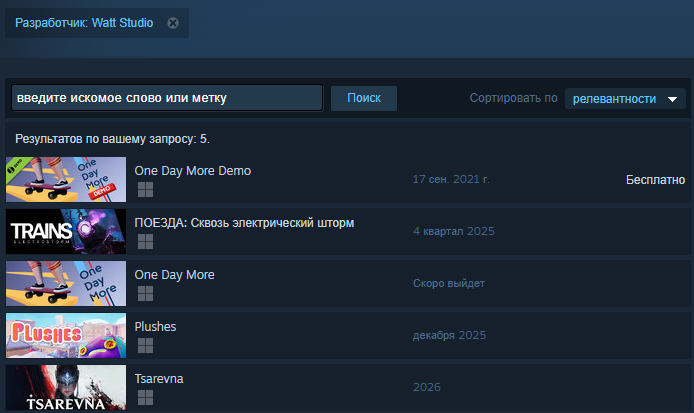694x413 pixels.
Task: Open One Day More Demo thumbnail
Action: (66, 179)
